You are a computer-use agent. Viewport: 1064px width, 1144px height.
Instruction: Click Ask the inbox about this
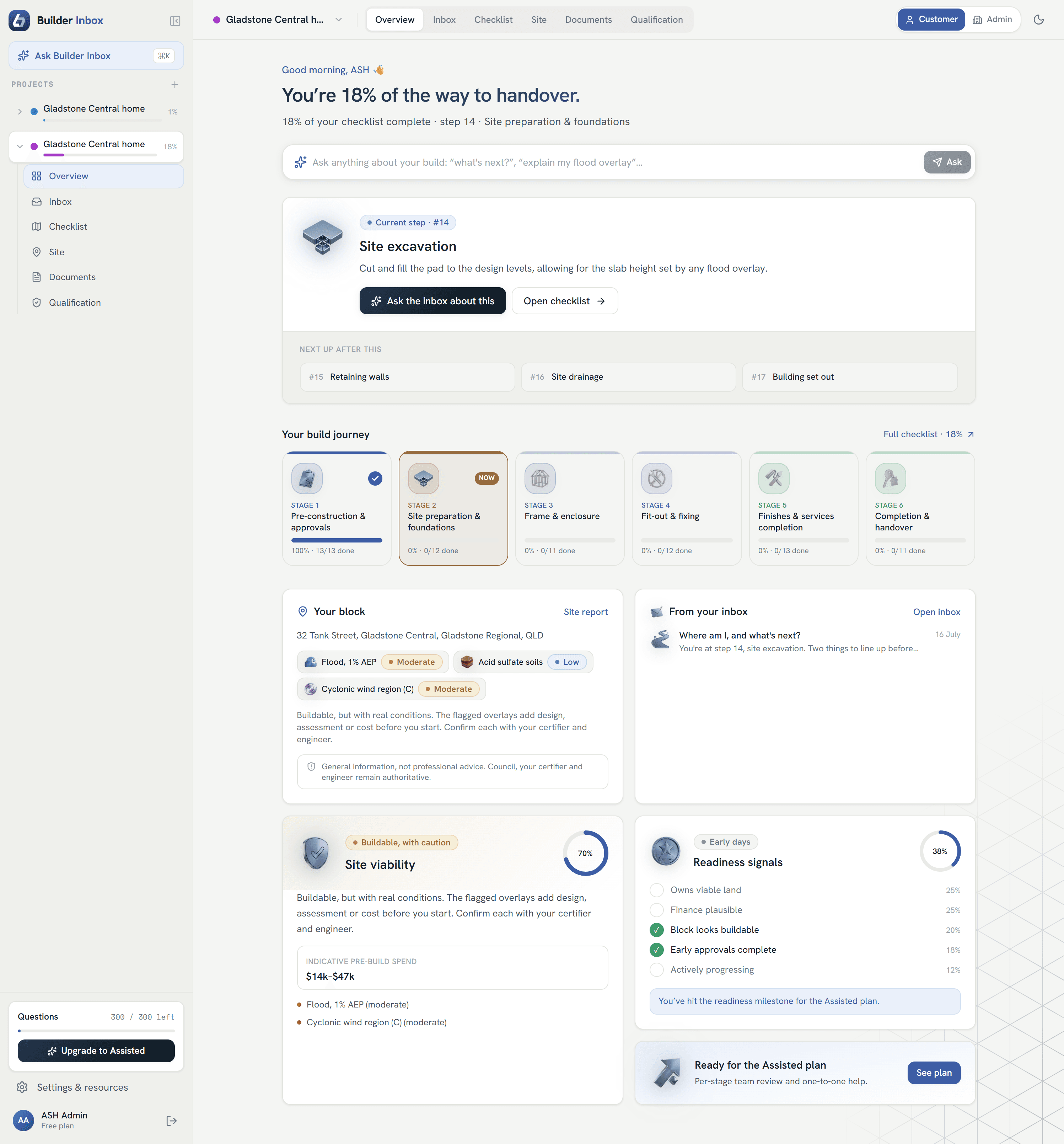(432, 301)
